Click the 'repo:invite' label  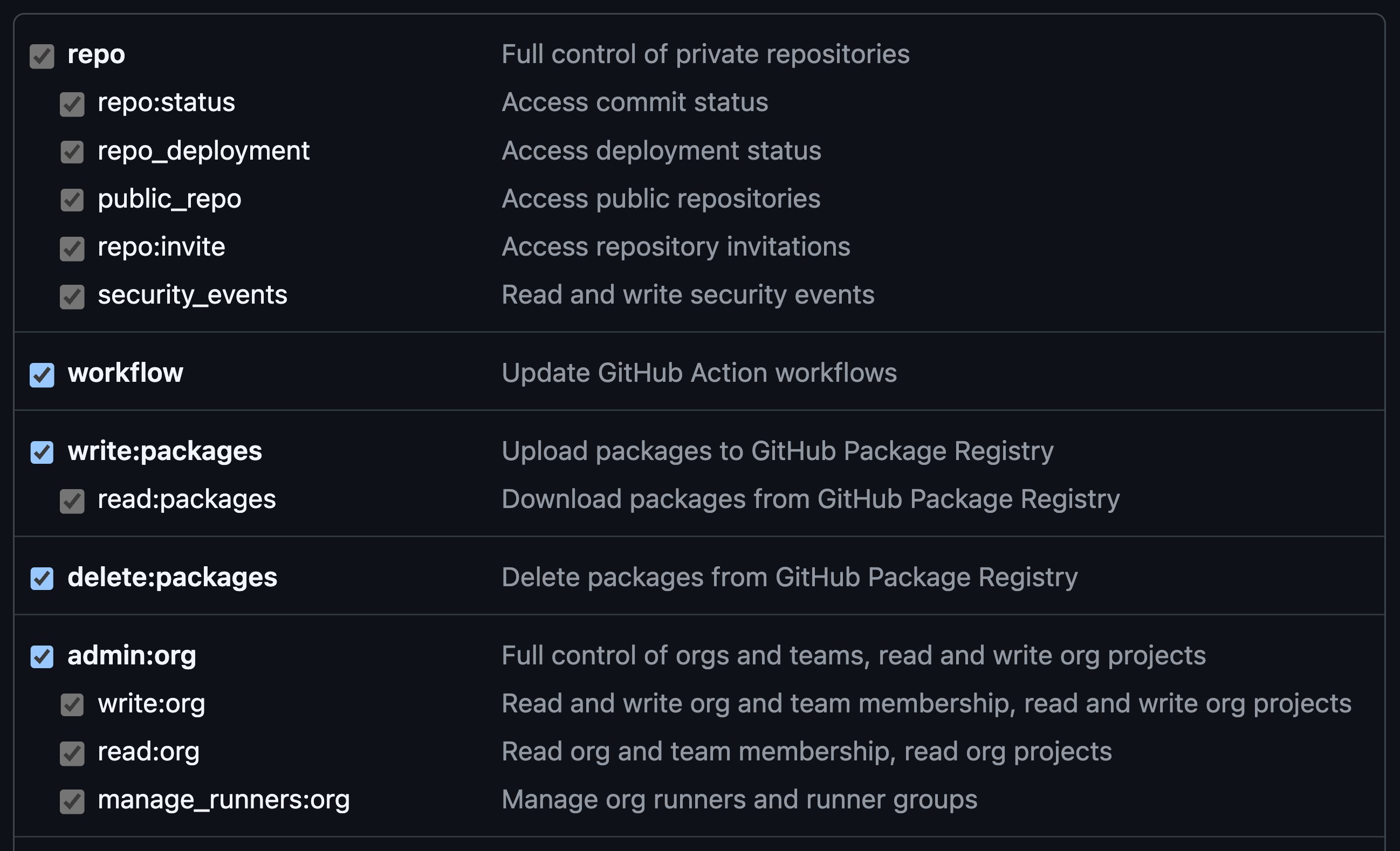point(161,247)
